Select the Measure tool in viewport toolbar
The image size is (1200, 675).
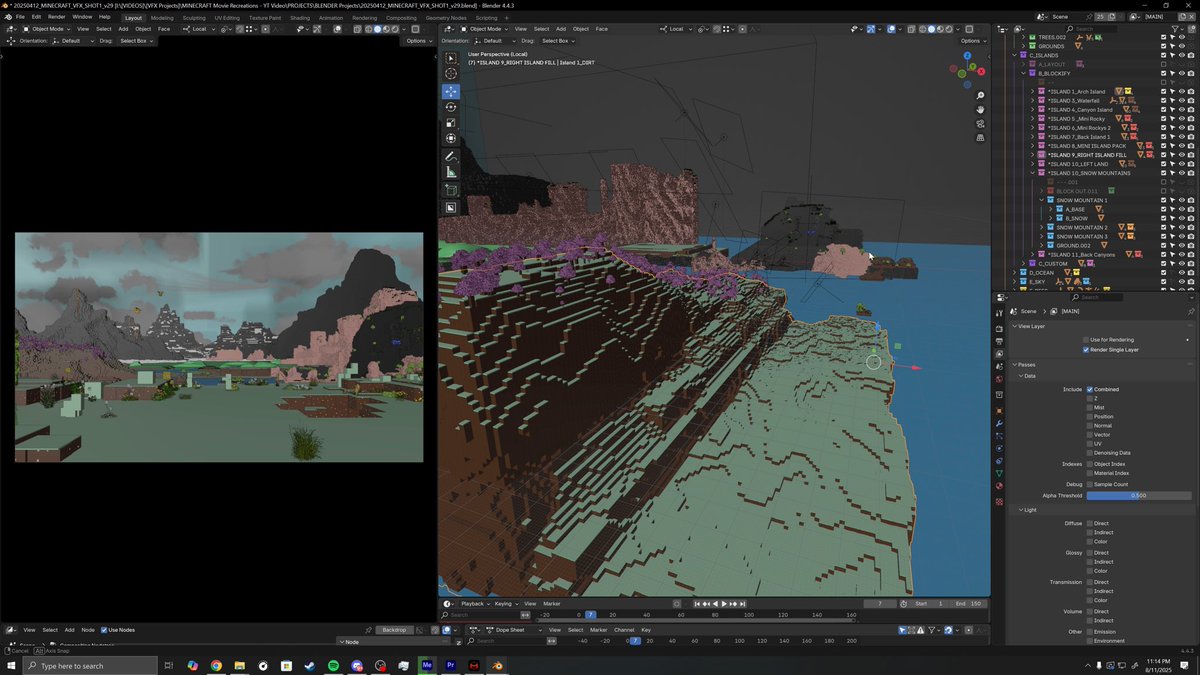point(451,173)
